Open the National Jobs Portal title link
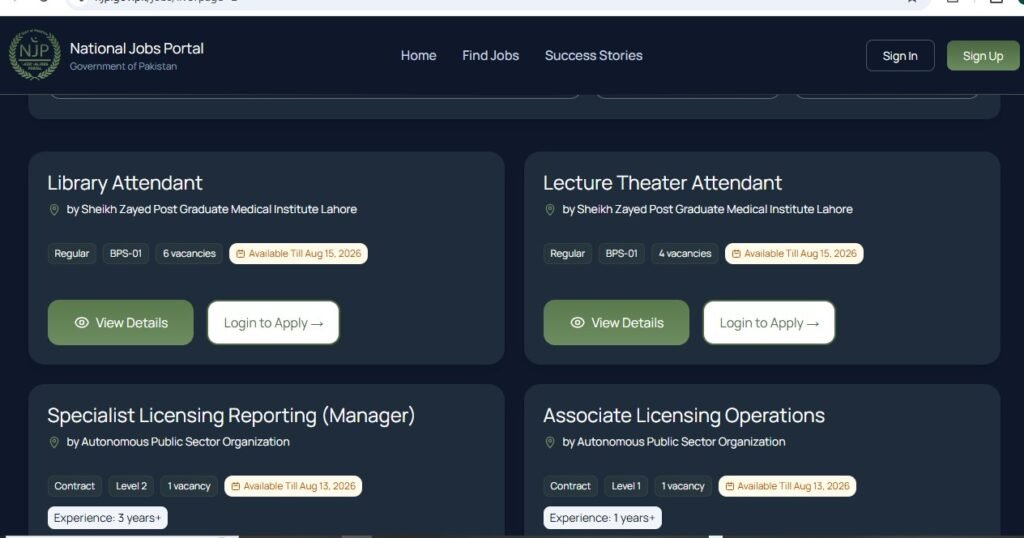The width and height of the screenshot is (1024, 538). 136,48
